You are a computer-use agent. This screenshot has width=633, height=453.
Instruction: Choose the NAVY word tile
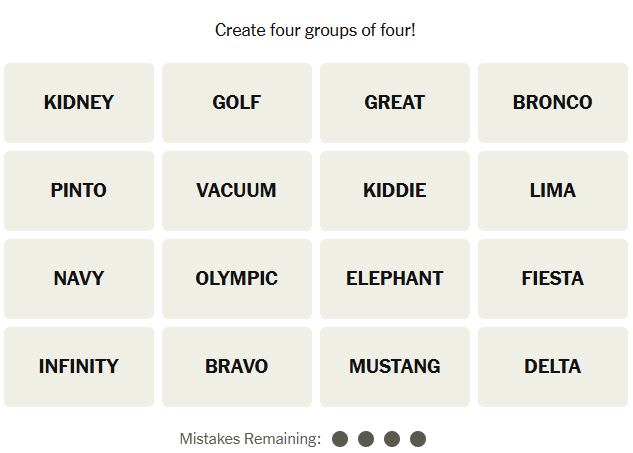(79, 278)
